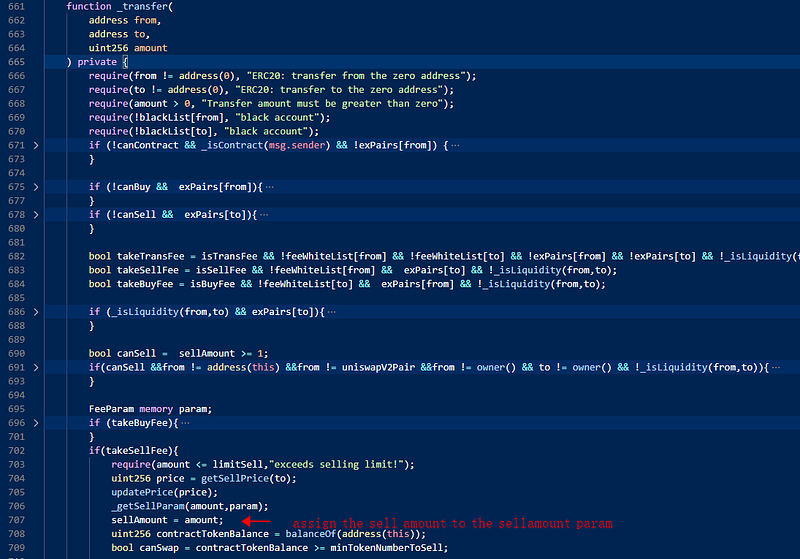Unfold the canSell block at line 678
Image resolution: width=800 pixels, height=559 pixels.
[37, 215]
